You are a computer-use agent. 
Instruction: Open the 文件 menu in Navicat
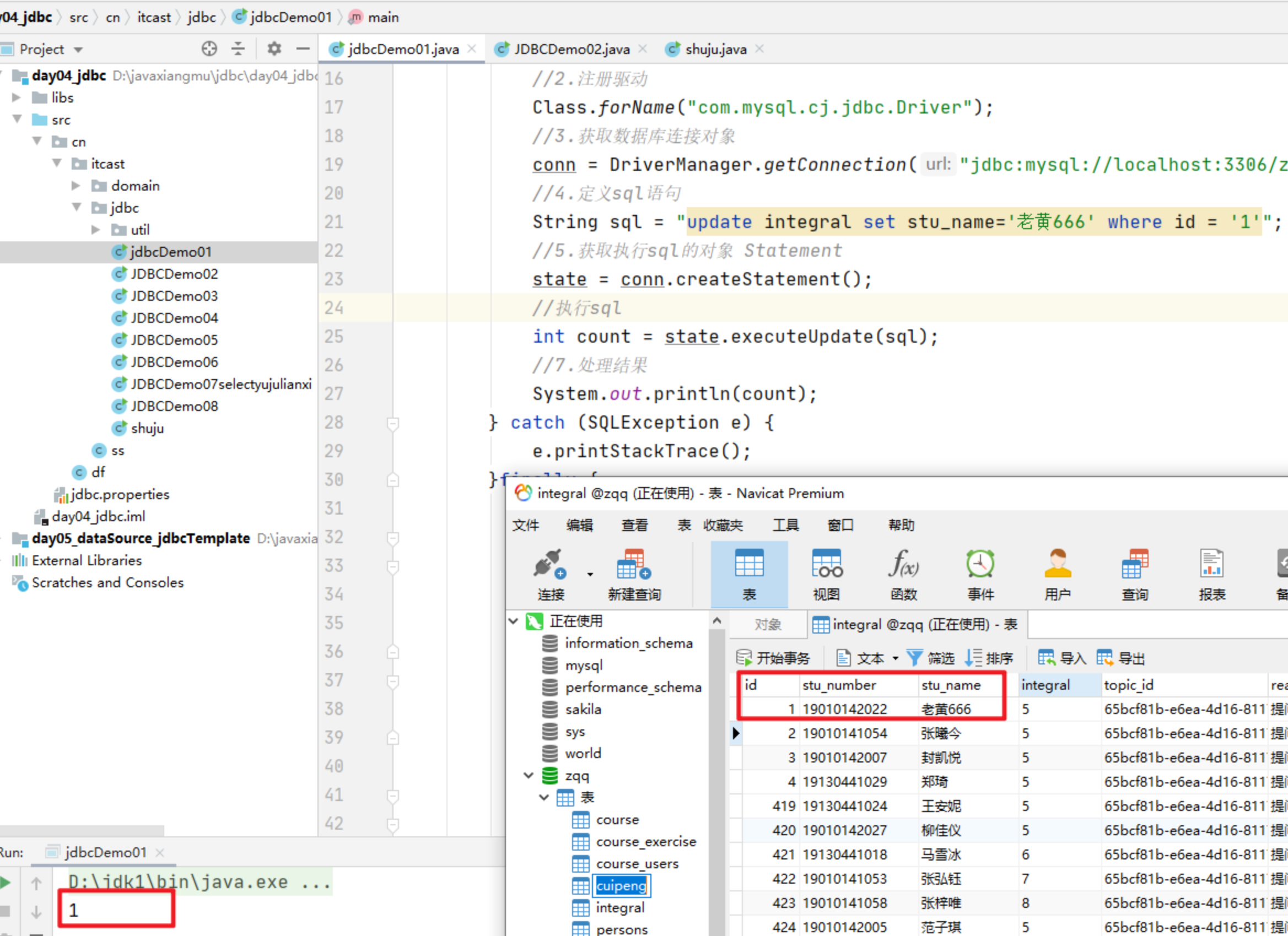click(x=525, y=525)
